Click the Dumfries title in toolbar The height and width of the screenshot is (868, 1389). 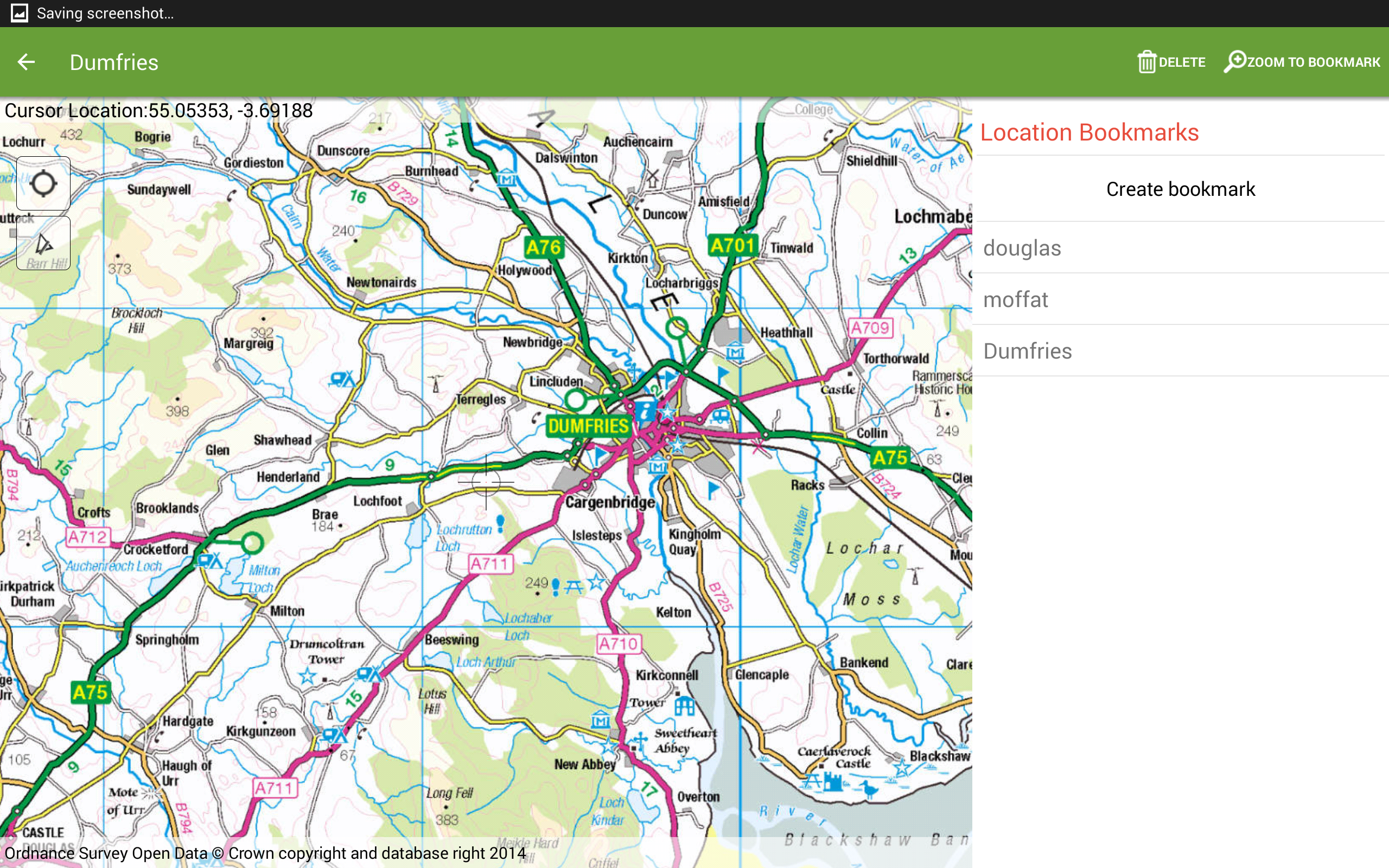[114, 62]
